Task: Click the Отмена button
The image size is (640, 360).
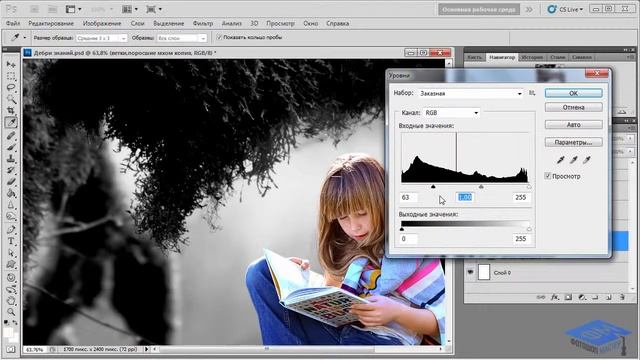Action: pyautogui.click(x=573, y=107)
